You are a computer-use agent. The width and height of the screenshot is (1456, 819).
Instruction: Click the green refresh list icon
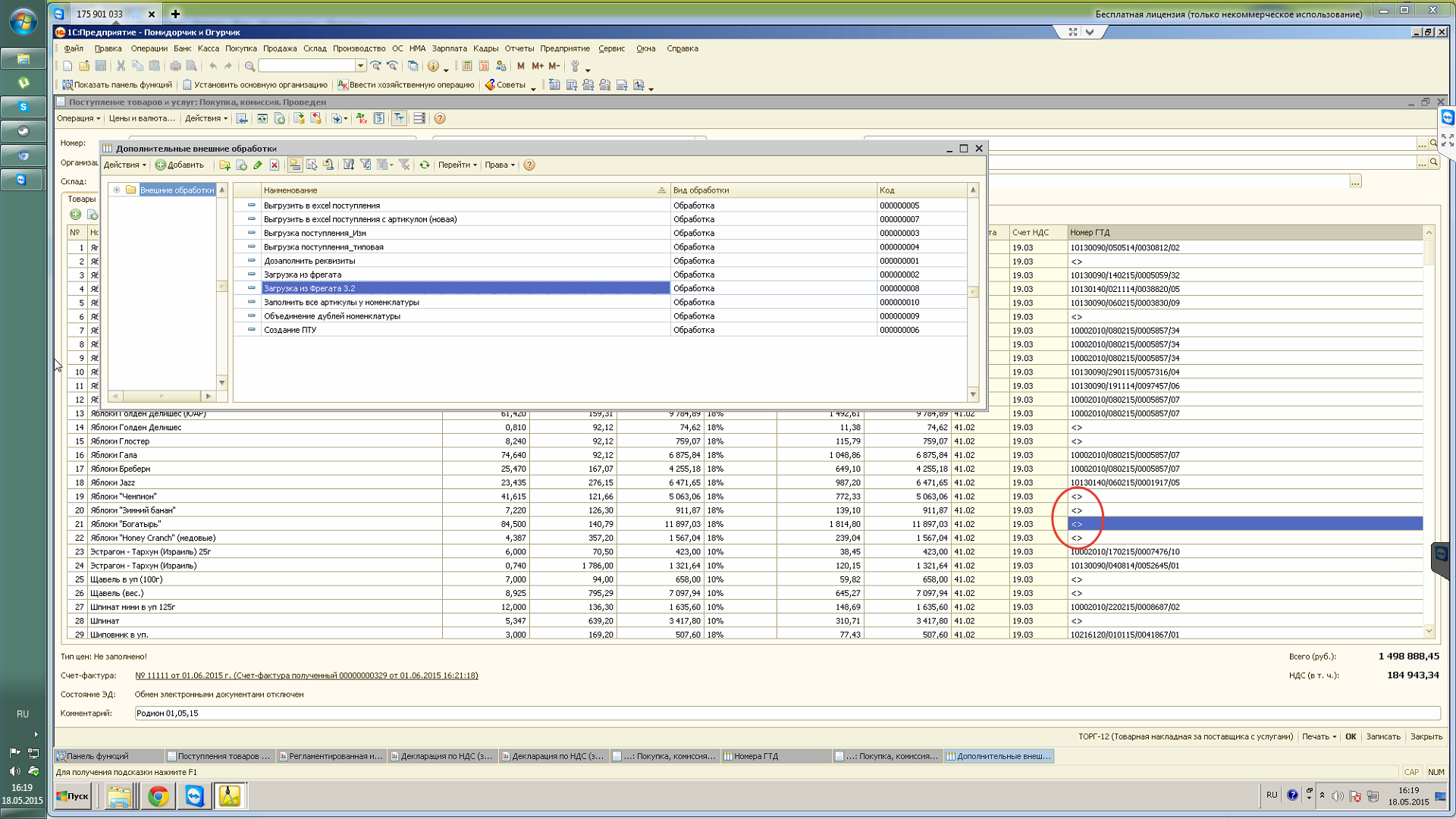coord(425,165)
